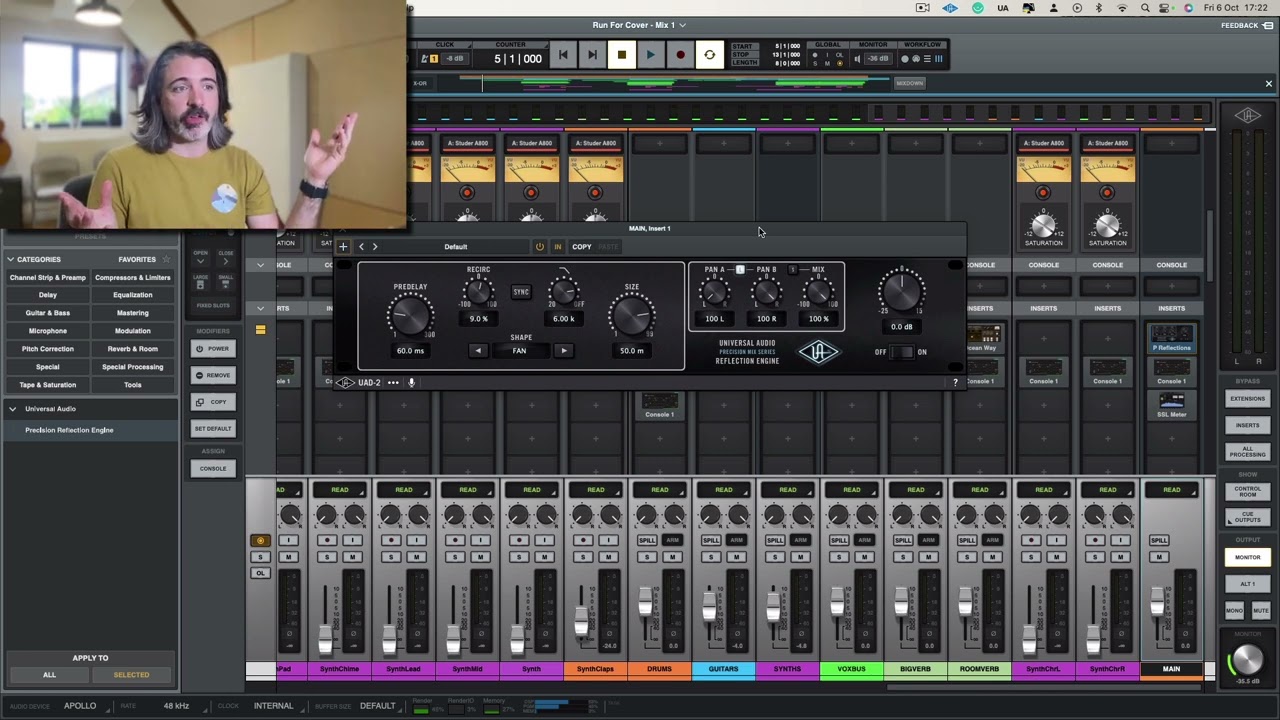Viewport: 1280px width, 720px height.
Task: Add a plugin preset with the plus icon
Action: [x=343, y=247]
